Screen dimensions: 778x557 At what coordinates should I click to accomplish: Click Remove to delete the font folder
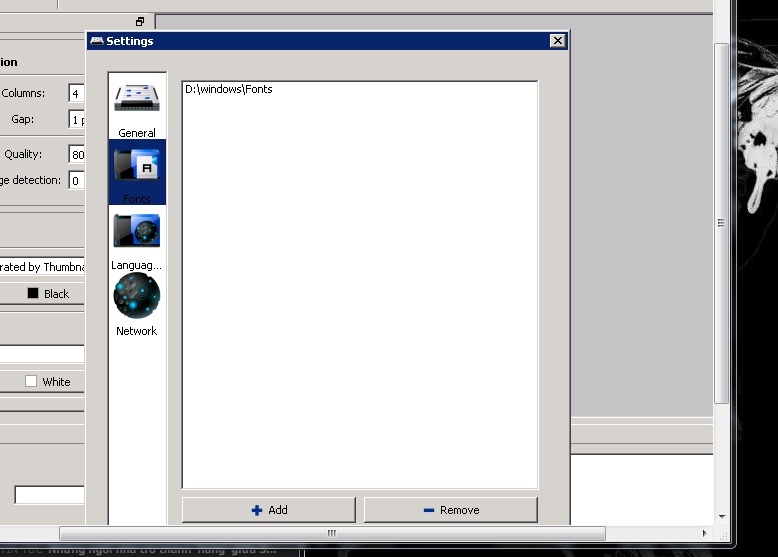point(450,510)
